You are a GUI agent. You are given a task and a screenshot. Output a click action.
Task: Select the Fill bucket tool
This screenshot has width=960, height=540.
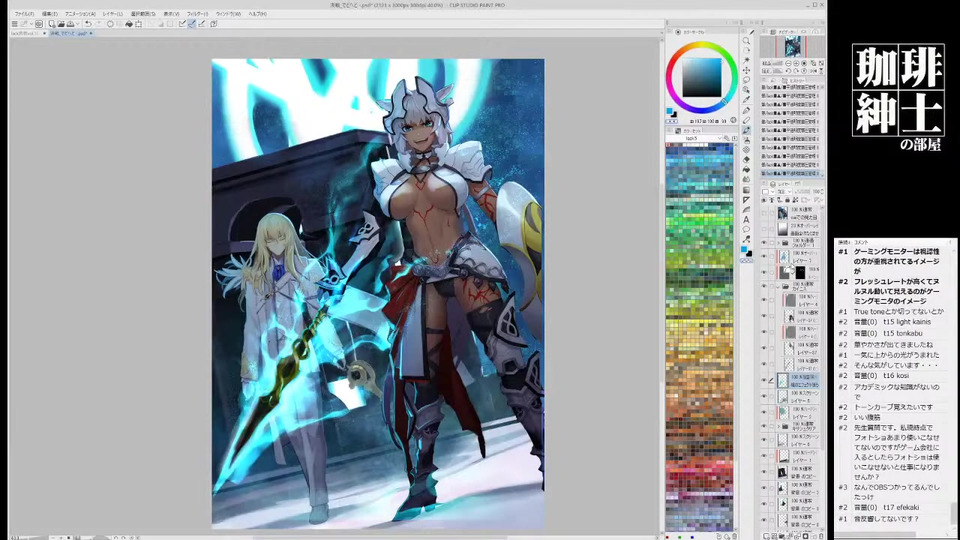pyautogui.click(x=746, y=169)
